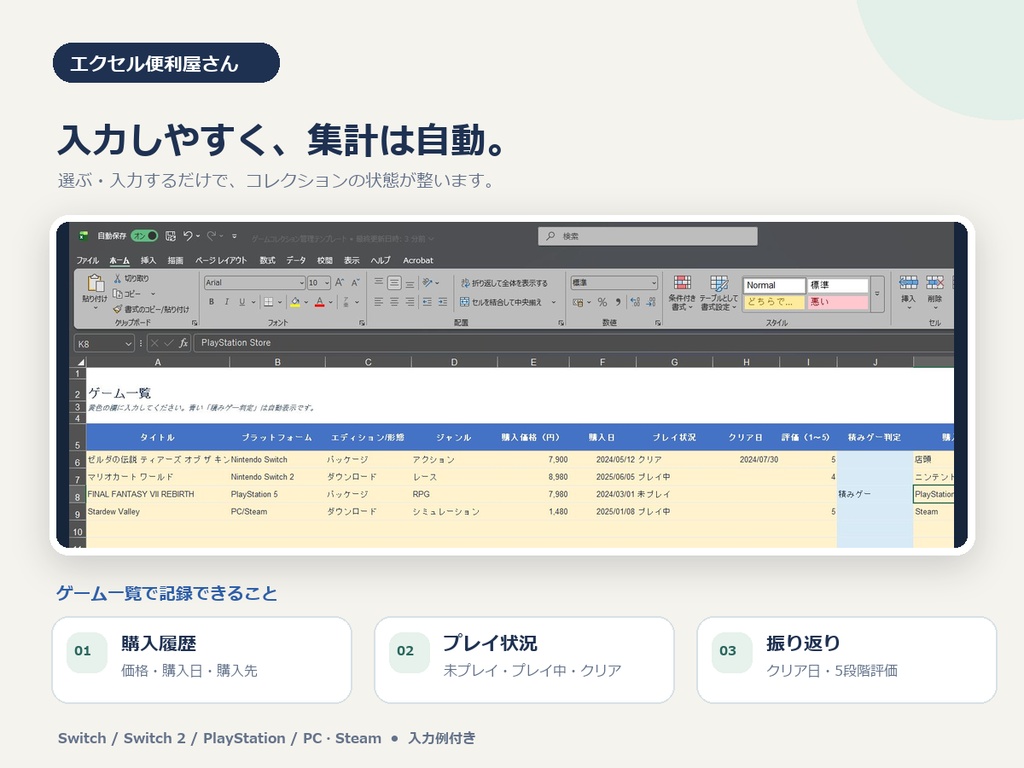The width and height of the screenshot is (1024, 768).
Task: Click the top align icon
Action: click(x=379, y=283)
